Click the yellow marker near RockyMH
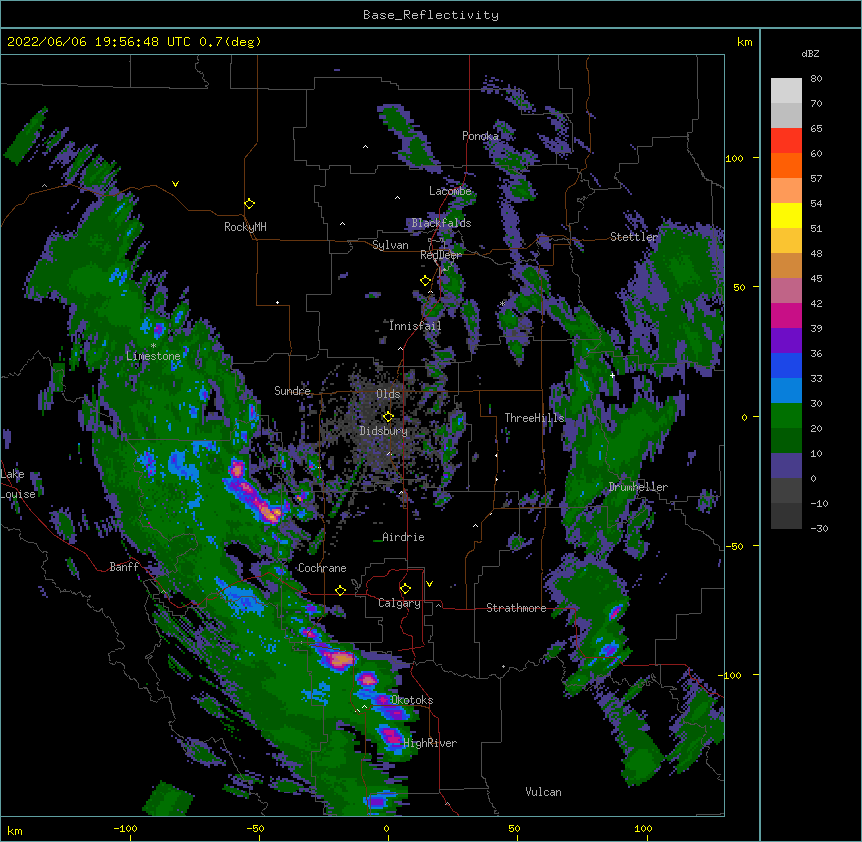The height and width of the screenshot is (842, 862). [x=250, y=204]
